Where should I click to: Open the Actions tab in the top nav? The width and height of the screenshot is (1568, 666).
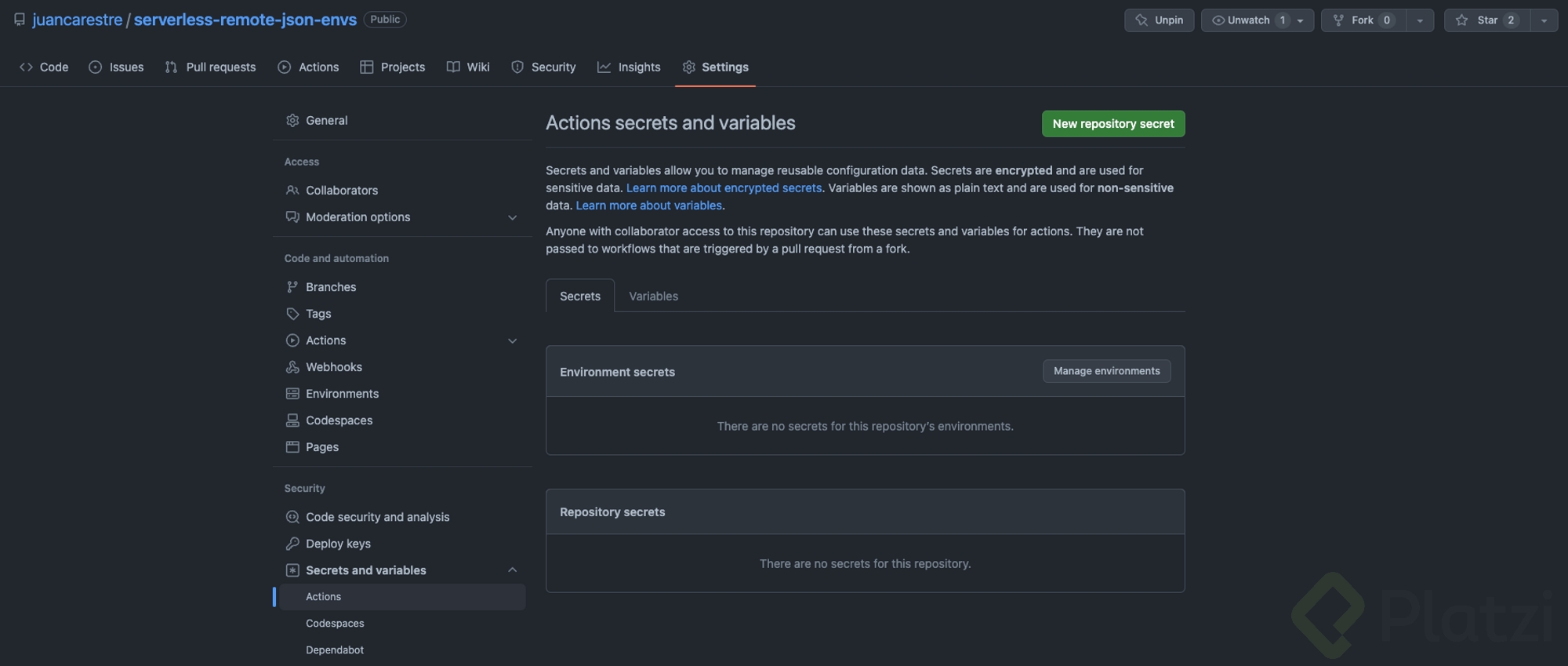(x=308, y=67)
